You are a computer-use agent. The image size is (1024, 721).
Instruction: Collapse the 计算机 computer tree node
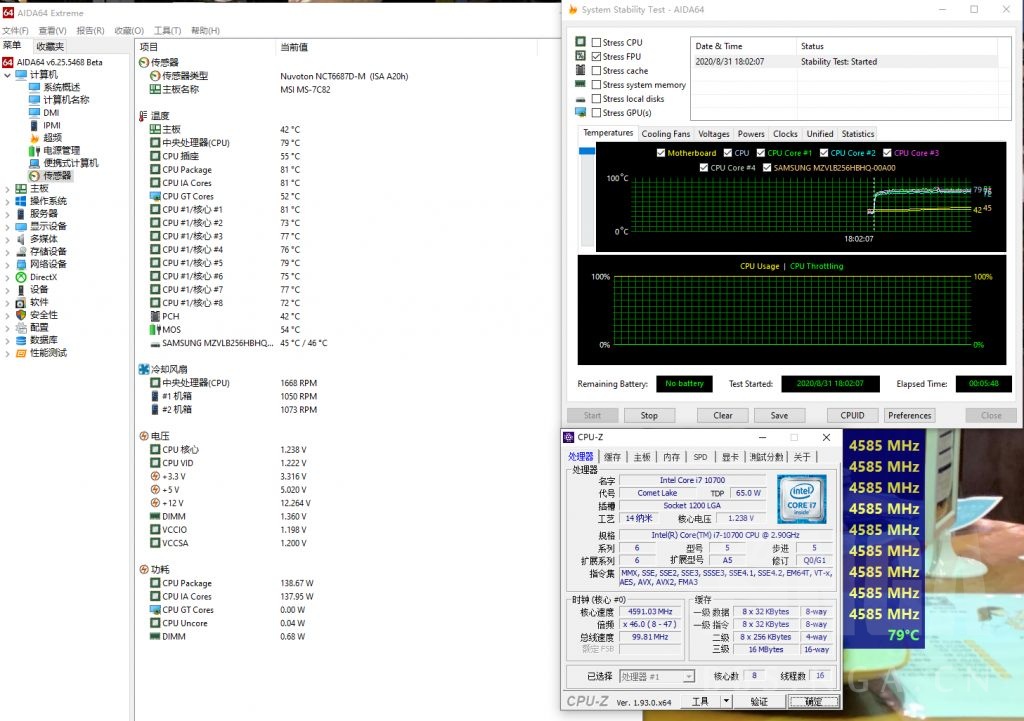pyautogui.click(x=8, y=75)
